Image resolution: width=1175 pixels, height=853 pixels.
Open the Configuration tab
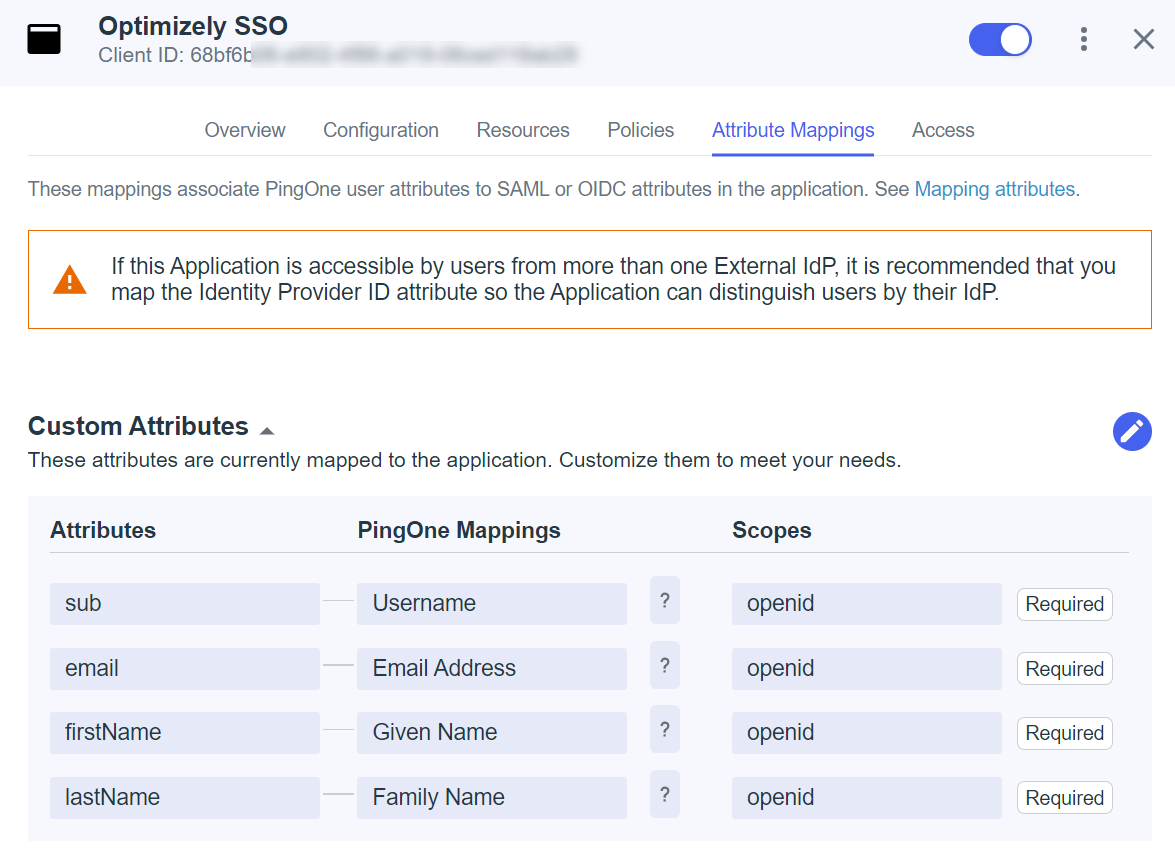coord(381,130)
